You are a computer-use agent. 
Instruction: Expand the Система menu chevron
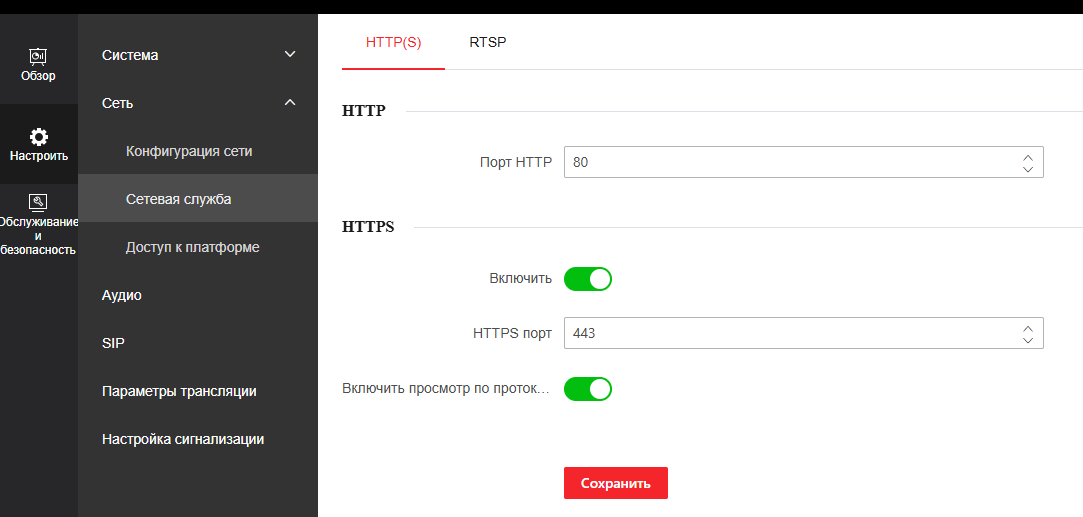290,55
